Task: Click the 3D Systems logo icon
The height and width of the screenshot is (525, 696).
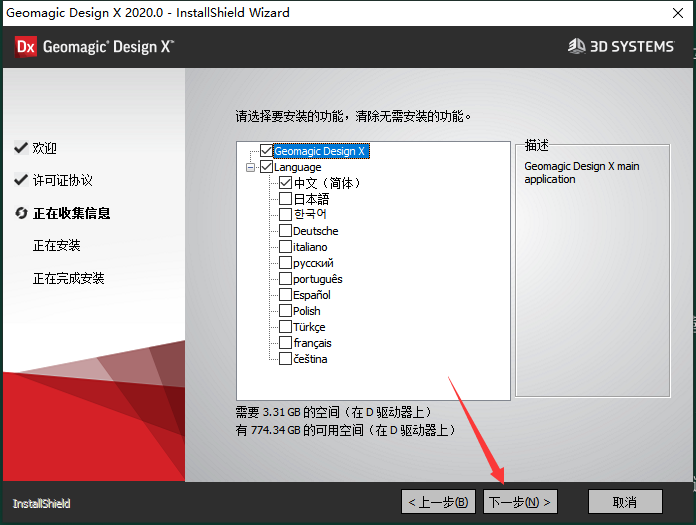Action: click(x=577, y=46)
